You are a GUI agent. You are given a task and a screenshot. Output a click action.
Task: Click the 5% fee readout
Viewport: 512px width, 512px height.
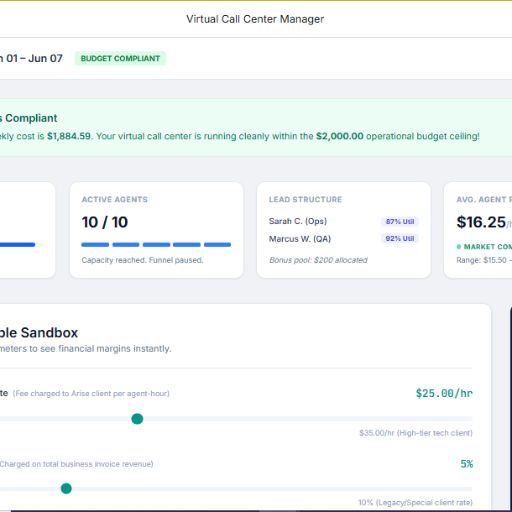(x=467, y=464)
